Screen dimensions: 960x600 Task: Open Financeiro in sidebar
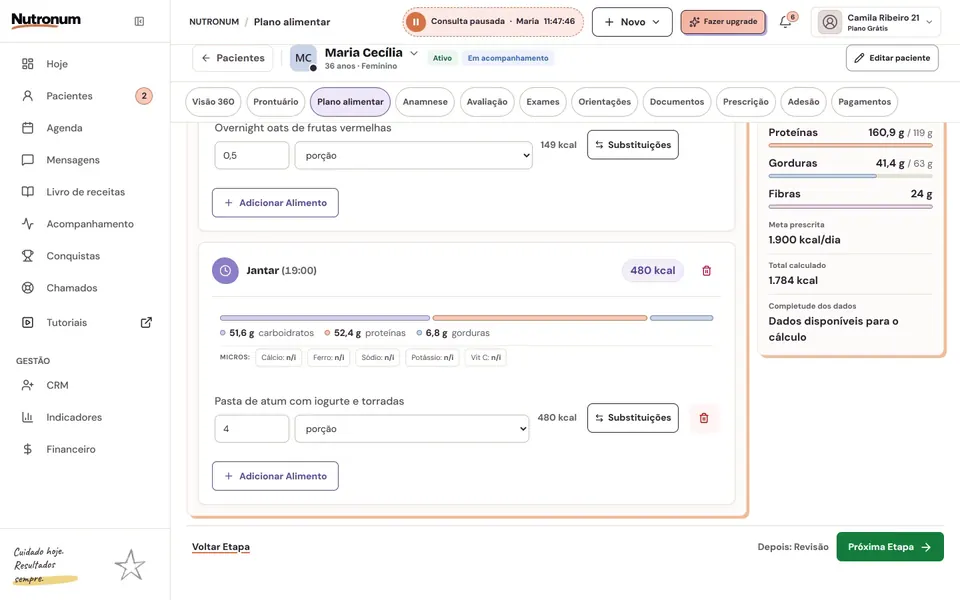tap(70, 449)
